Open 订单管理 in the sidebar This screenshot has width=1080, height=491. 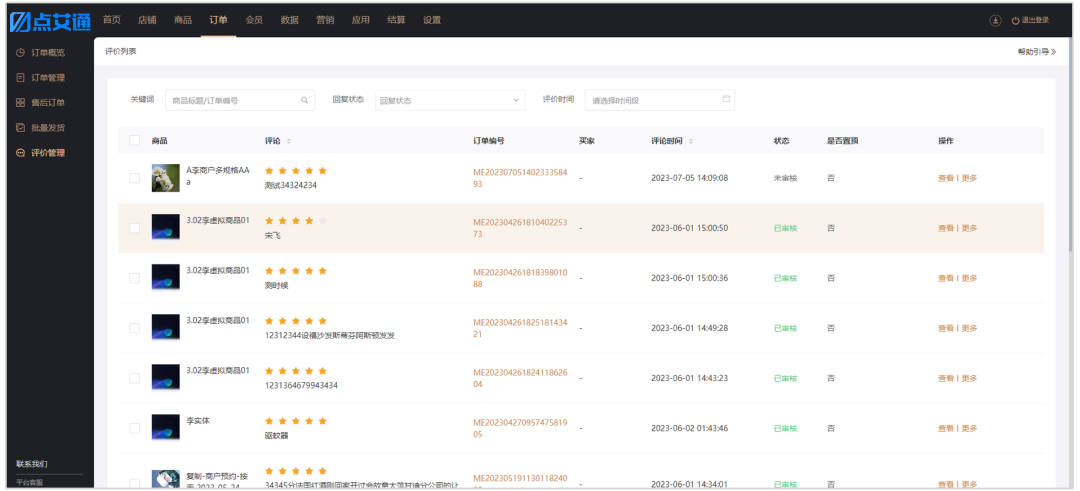point(41,78)
